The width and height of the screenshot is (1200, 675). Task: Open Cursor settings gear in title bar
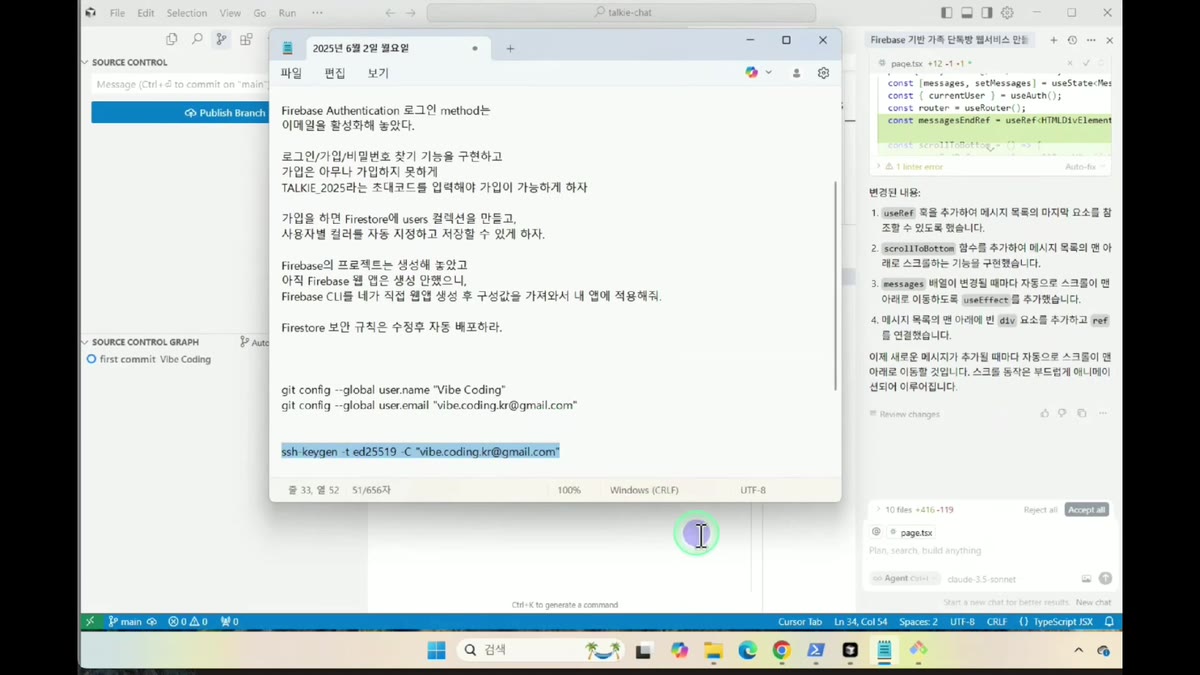click(x=1007, y=13)
